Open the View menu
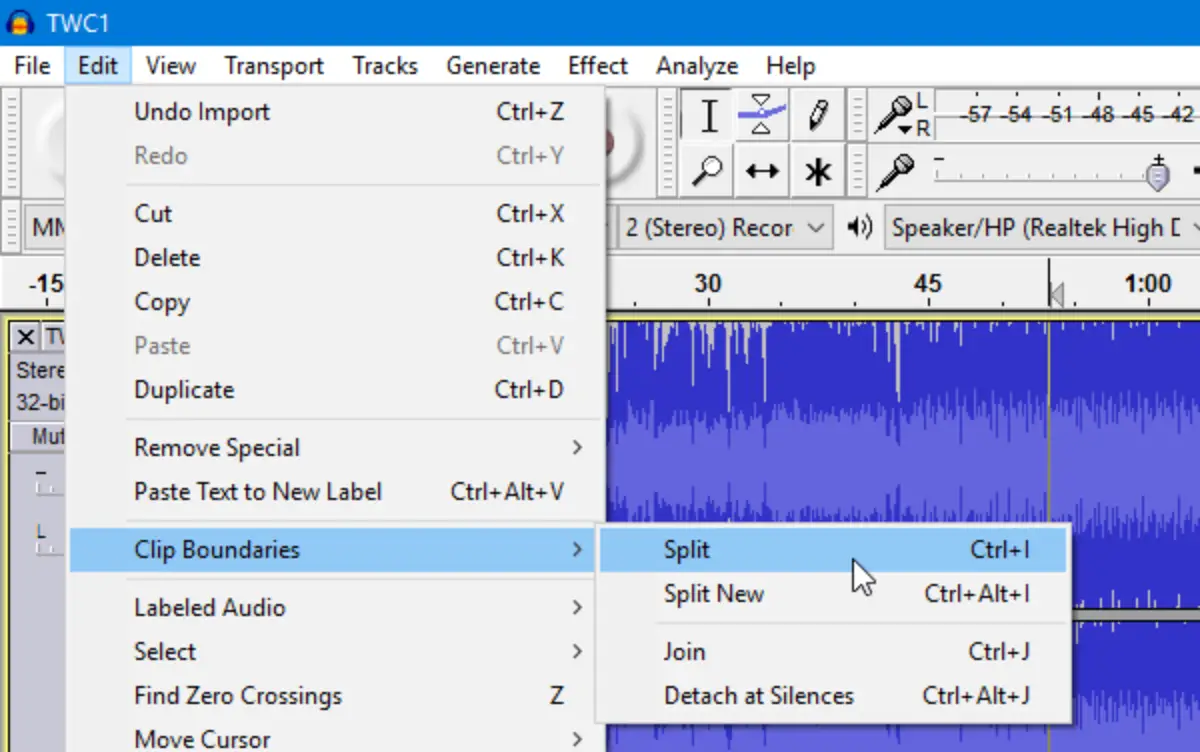 pyautogui.click(x=170, y=66)
